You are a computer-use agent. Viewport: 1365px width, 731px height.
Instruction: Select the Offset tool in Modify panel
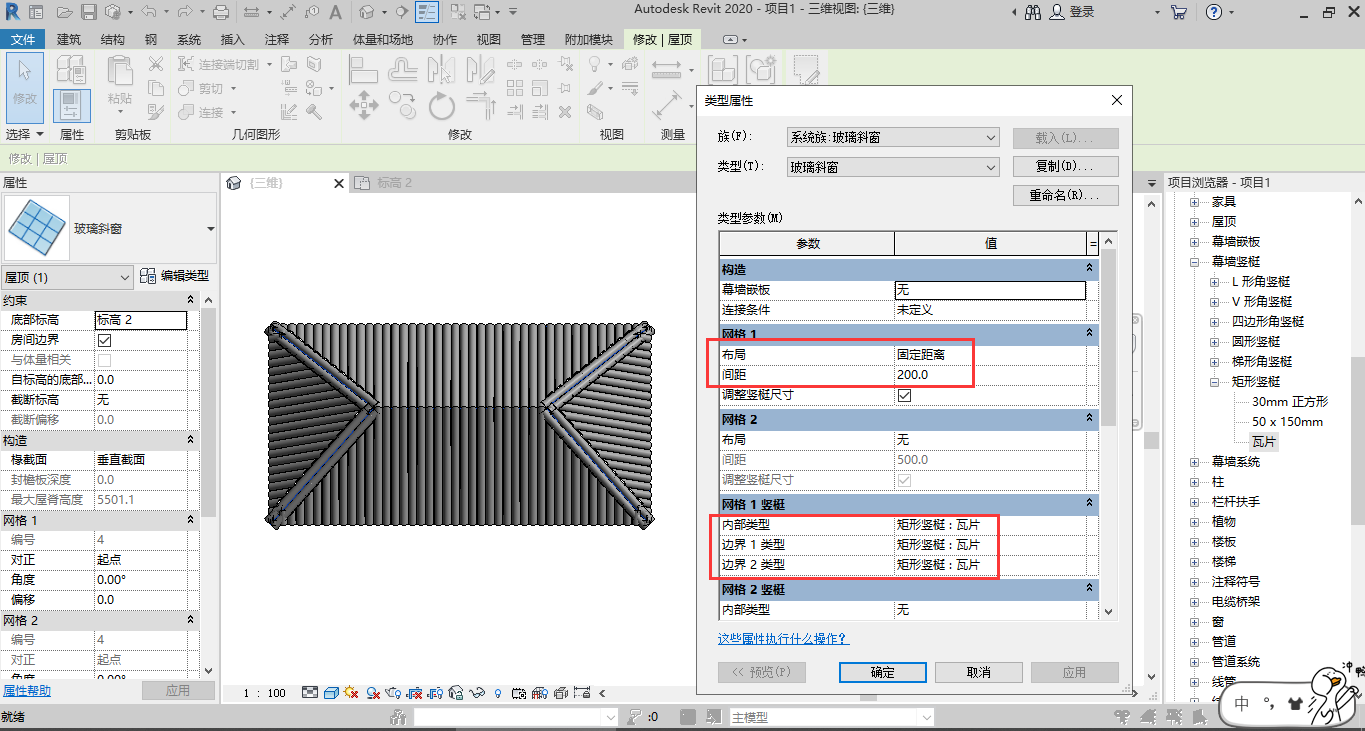tap(403, 69)
